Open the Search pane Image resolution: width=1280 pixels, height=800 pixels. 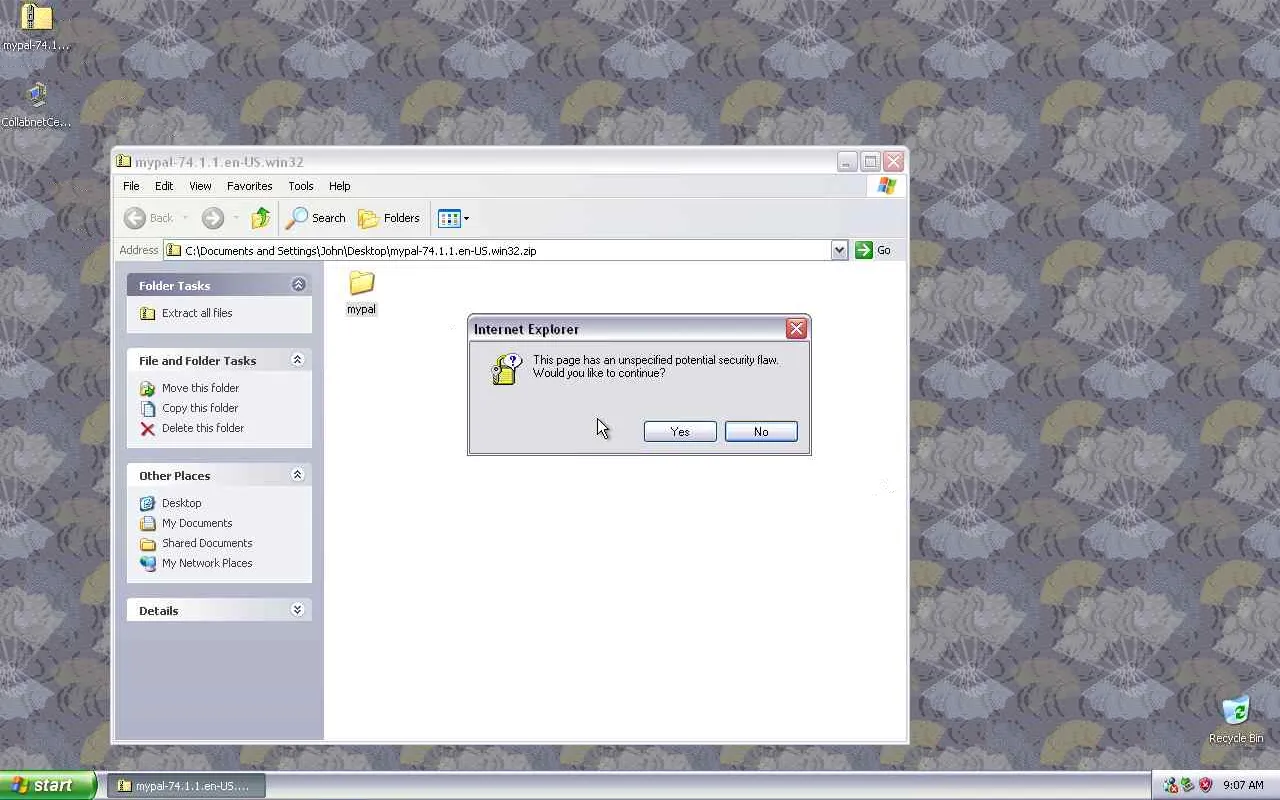coord(316,218)
